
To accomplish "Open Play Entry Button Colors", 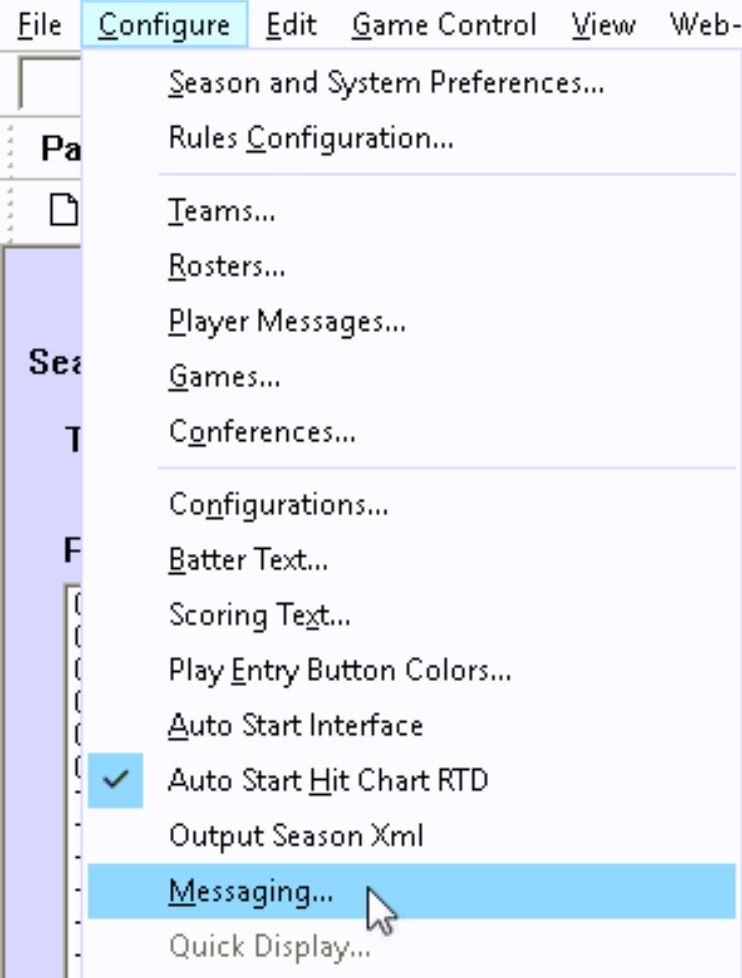I will 340,670.
